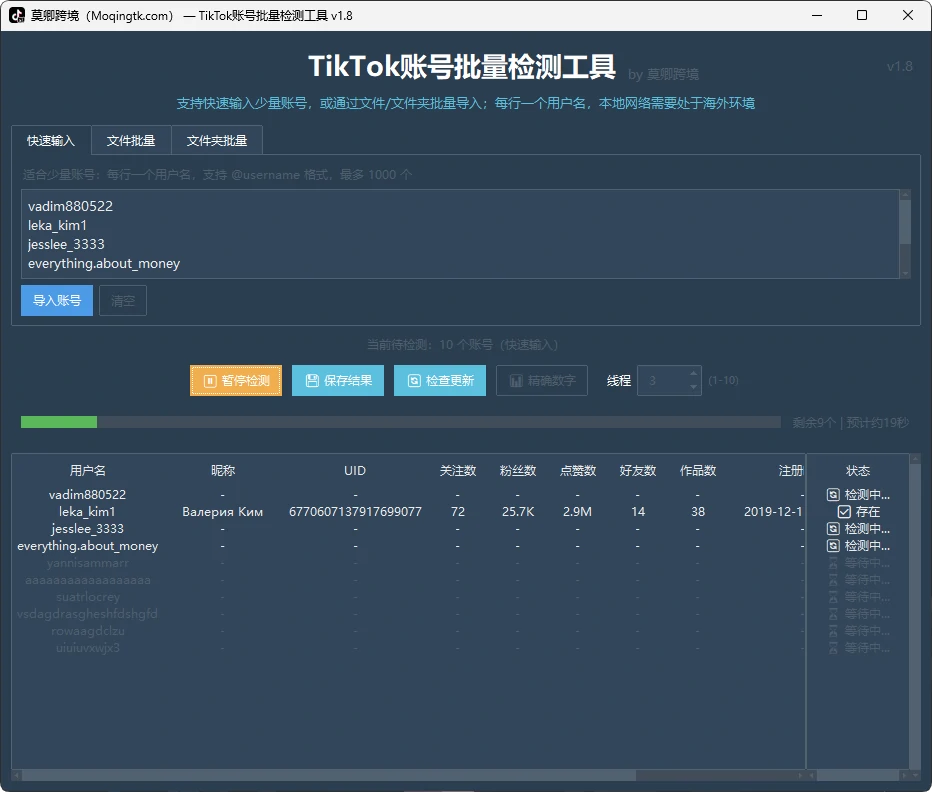Click the input area vertical scrollbar thumb
The height and width of the screenshot is (792, 932).
[x=905, y=222]
